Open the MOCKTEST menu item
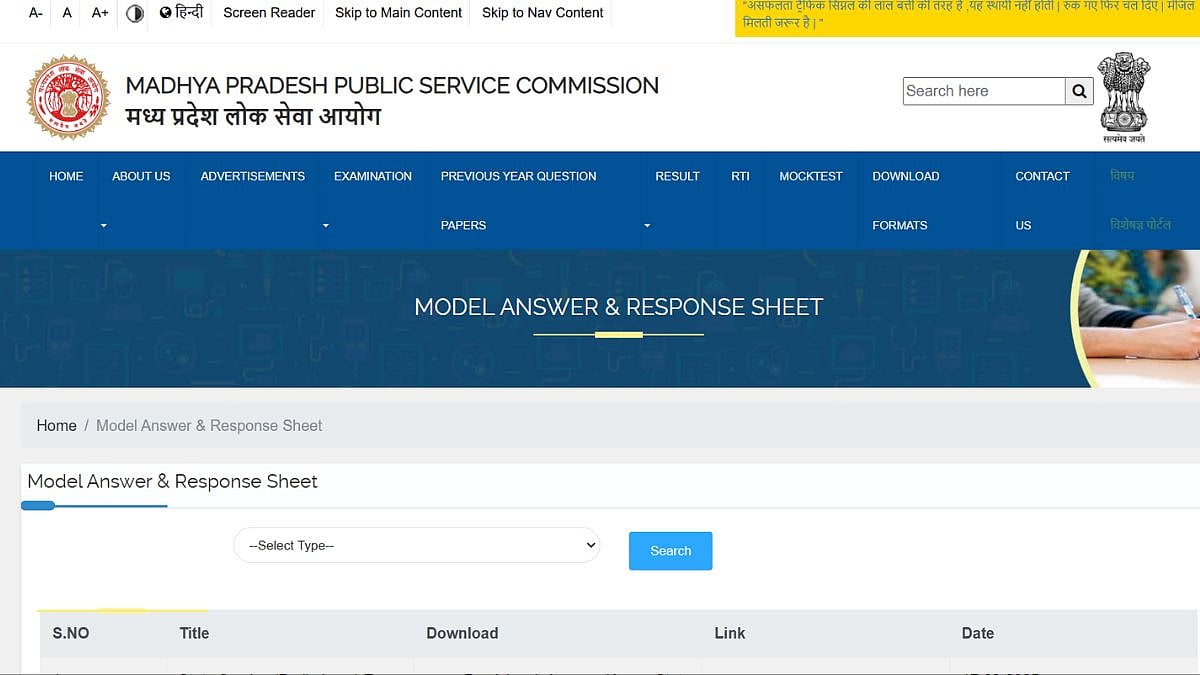This screenshot has width=1200, height=675. coord(810,176)
